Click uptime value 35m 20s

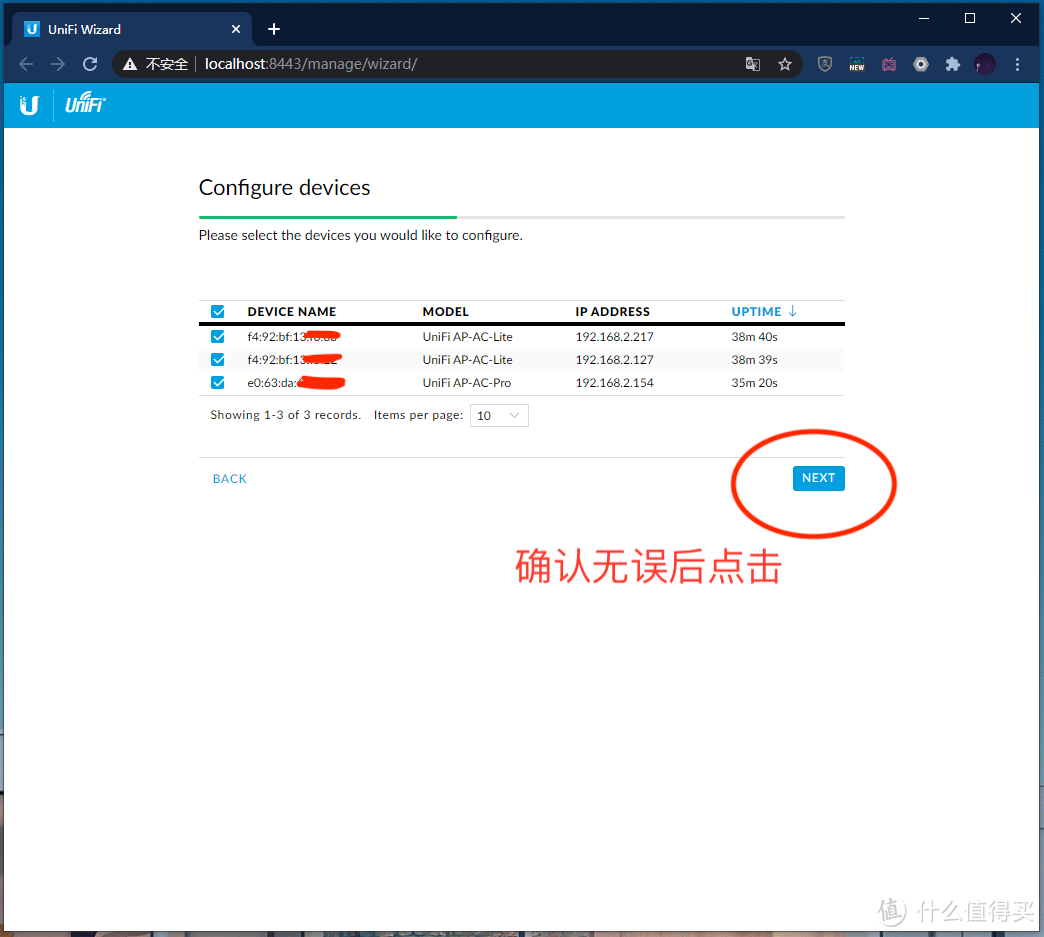[754, 383]
